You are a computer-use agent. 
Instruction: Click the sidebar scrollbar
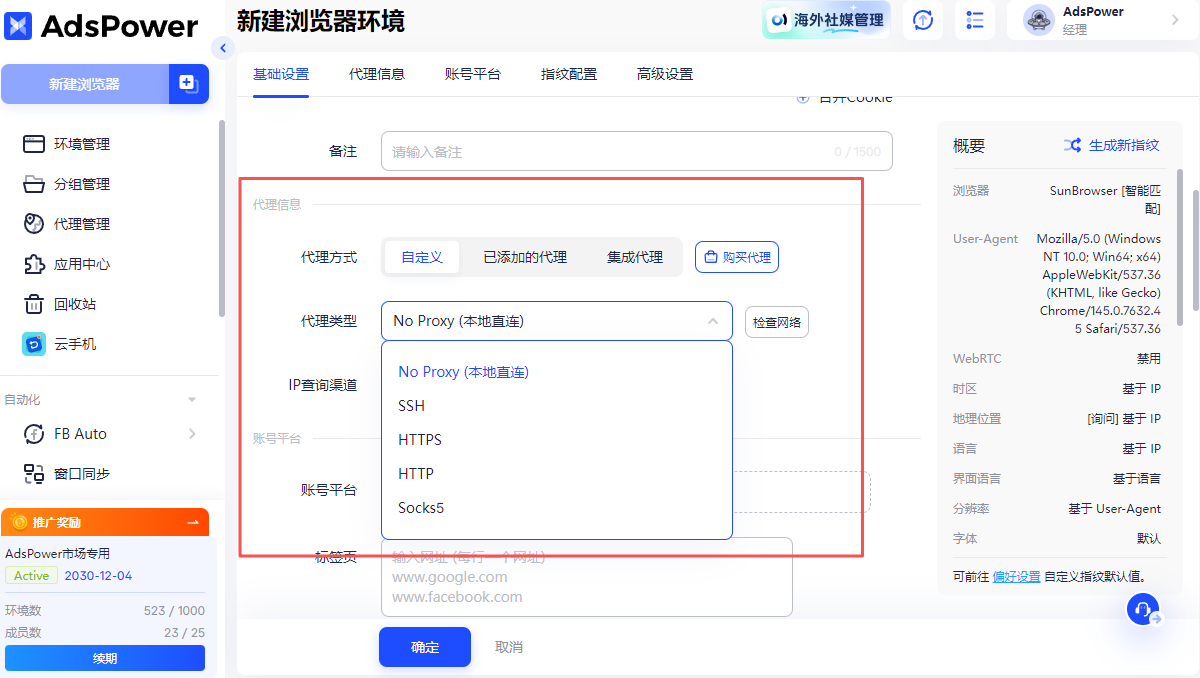[x=221, y=218]
